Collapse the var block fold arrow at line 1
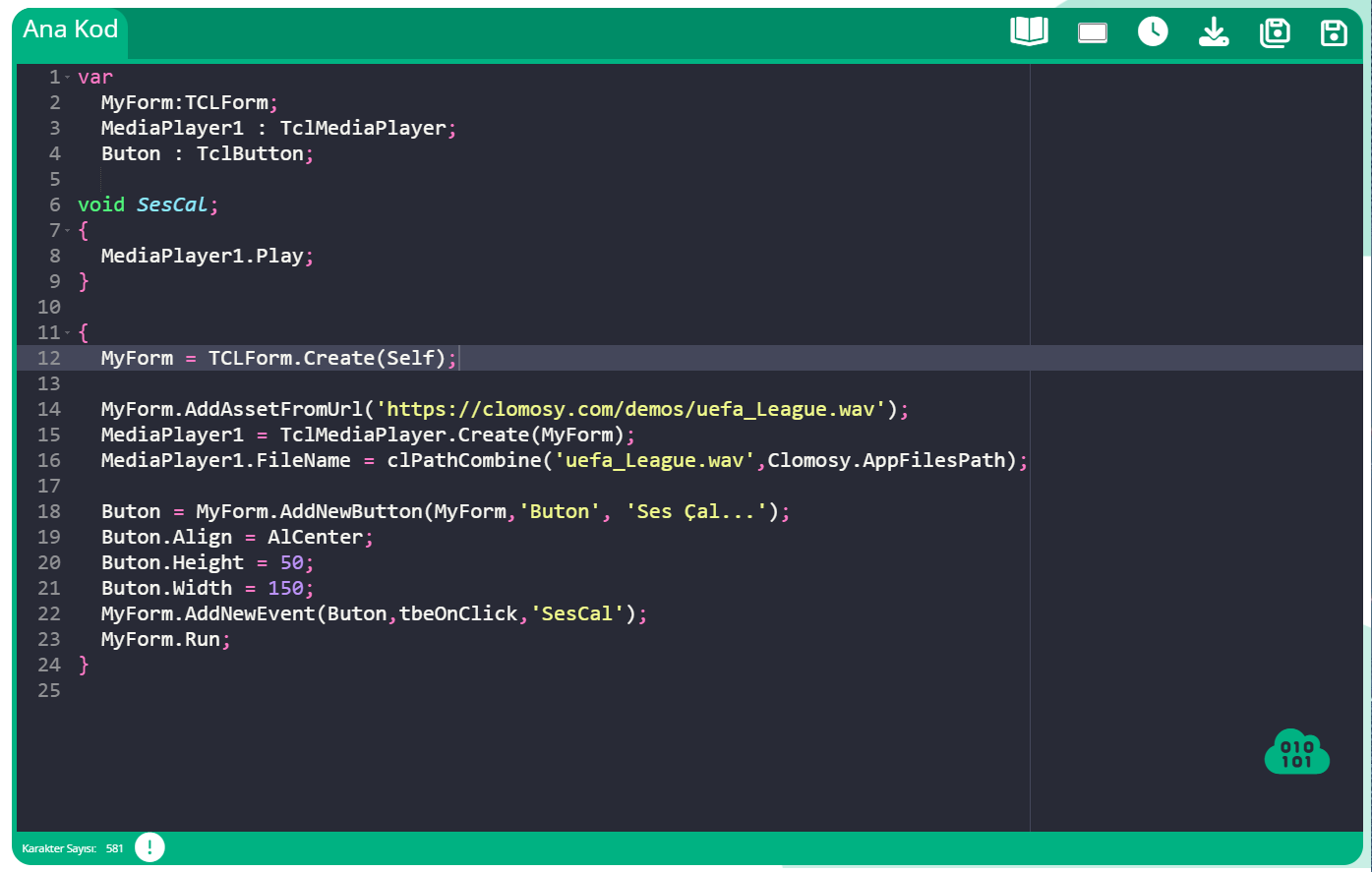 pos(67,77)
